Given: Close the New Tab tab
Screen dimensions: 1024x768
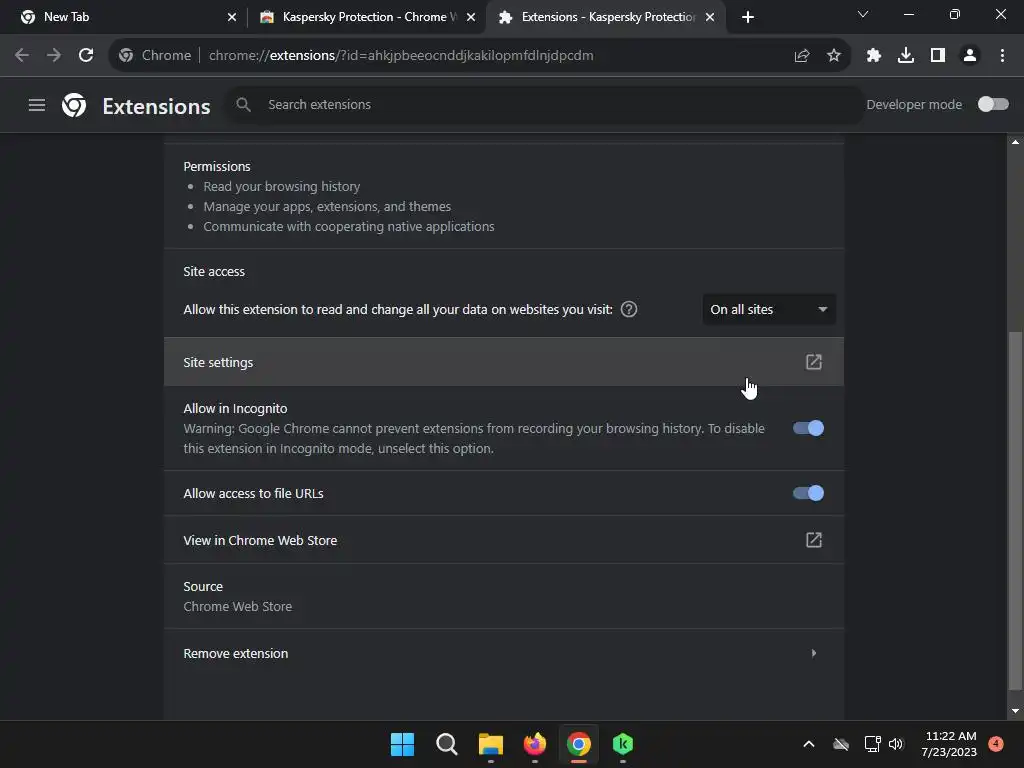Looking at the screenshot, I should (x=232, y=18).
